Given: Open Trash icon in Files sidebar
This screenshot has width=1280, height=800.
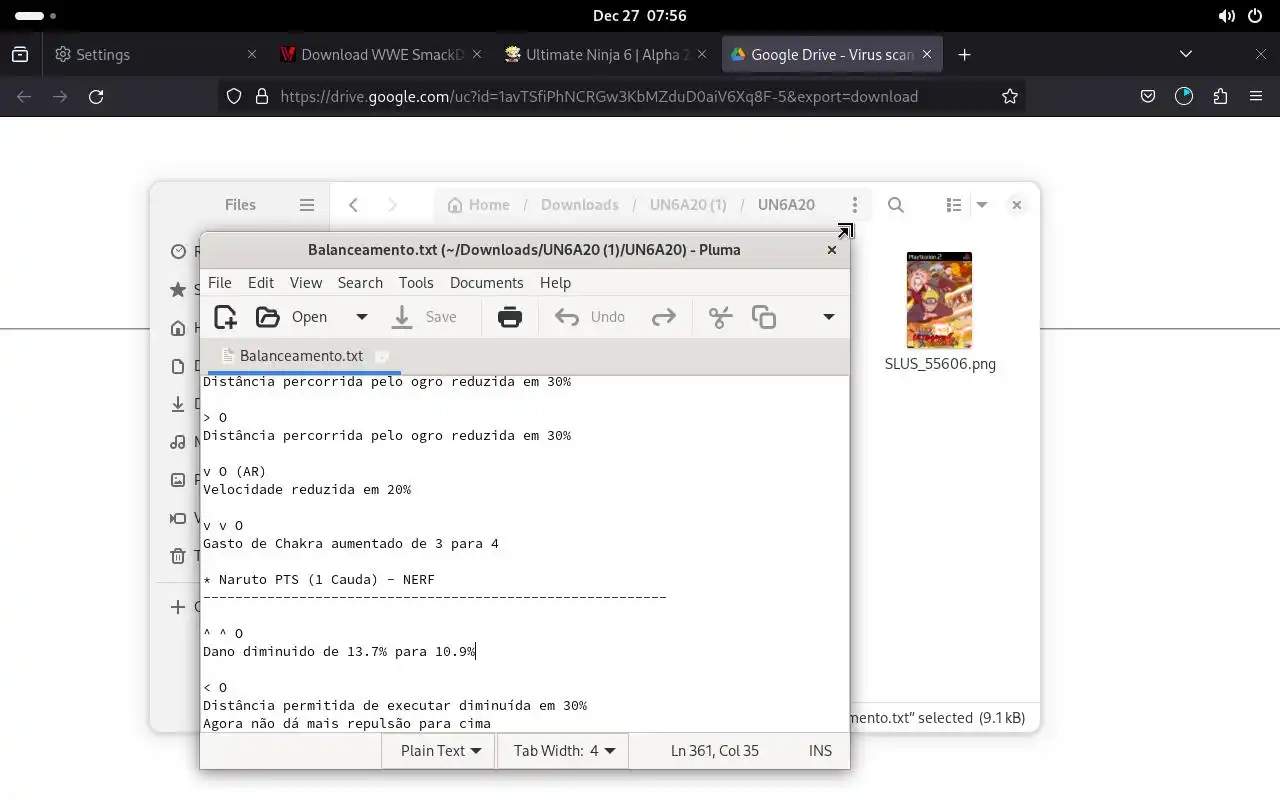Looking at the screenshot, I should tap(178, 556).
